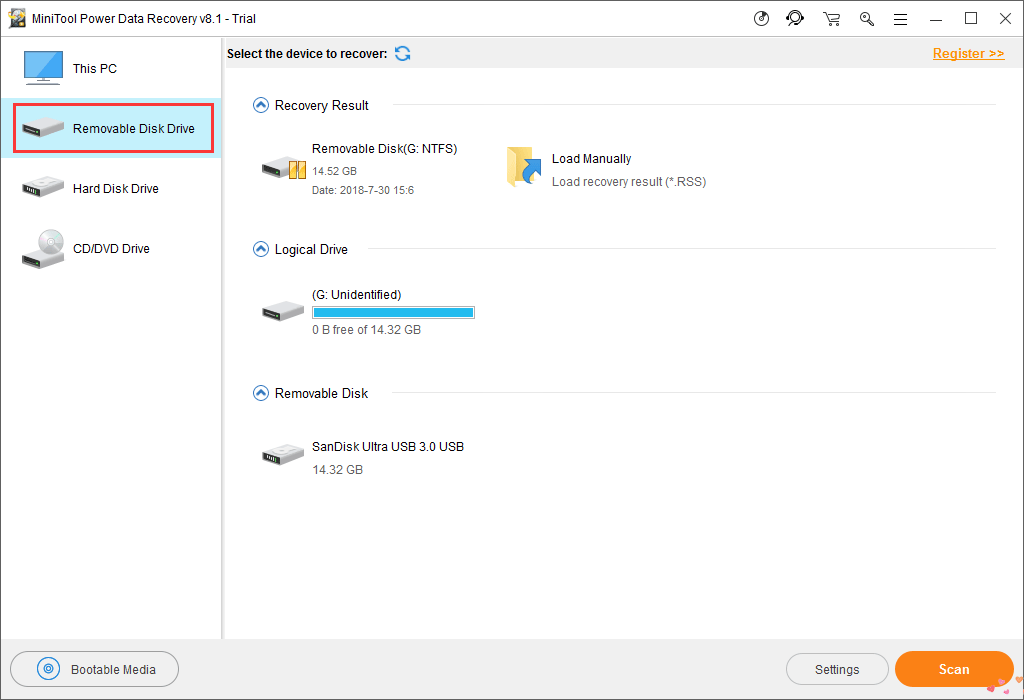The height and width of the screenshot is (700, 1024).
Task: Start a Scan of the selected device
Action: pos(953,668)
